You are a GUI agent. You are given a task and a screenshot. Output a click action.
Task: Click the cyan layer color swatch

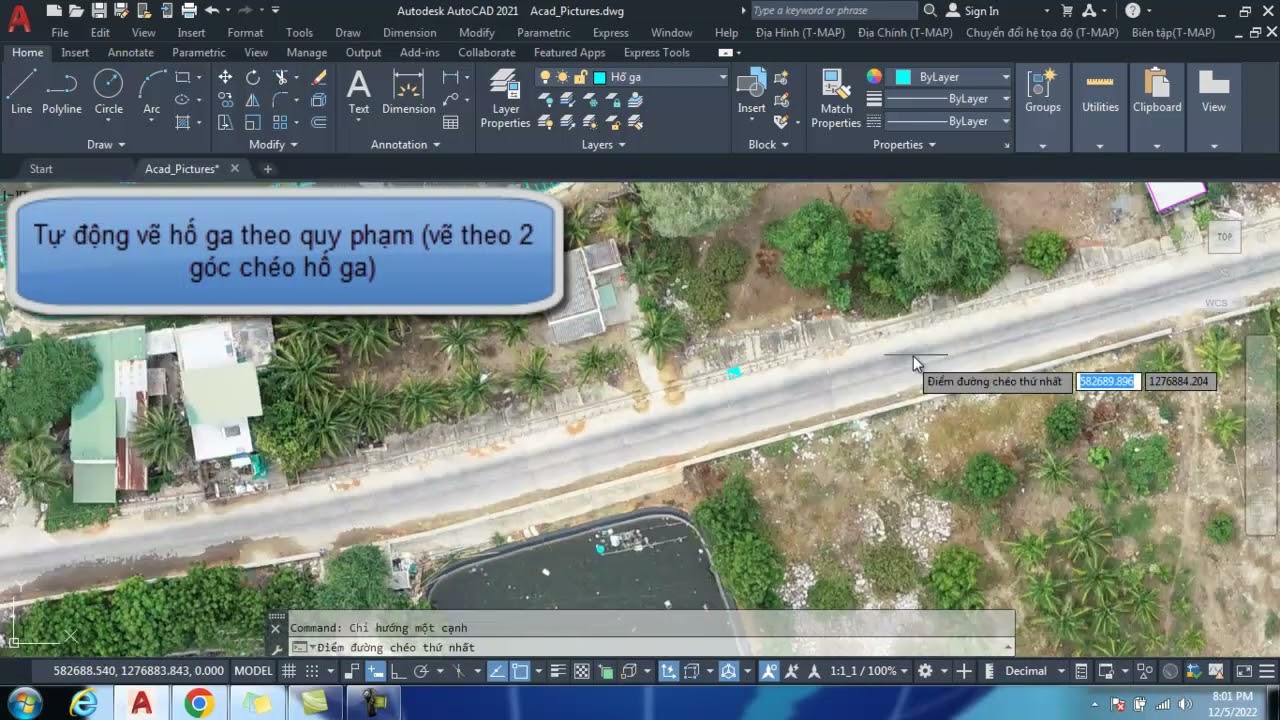coord(599,77)
